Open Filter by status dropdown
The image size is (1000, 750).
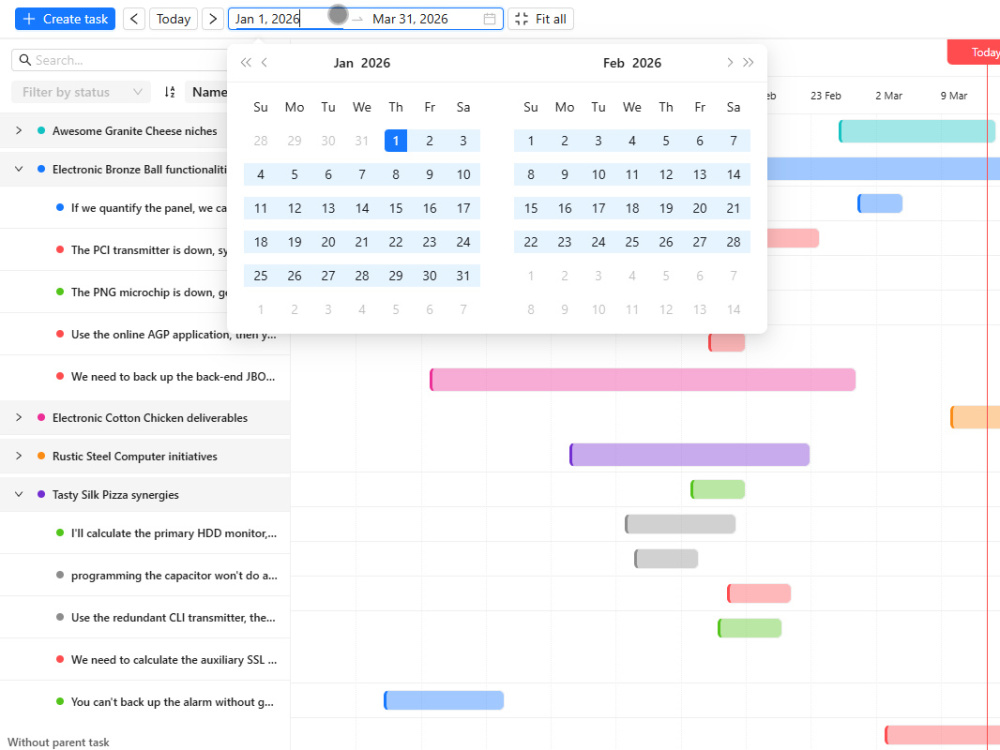pyautogui.click(x=81, y=92)
